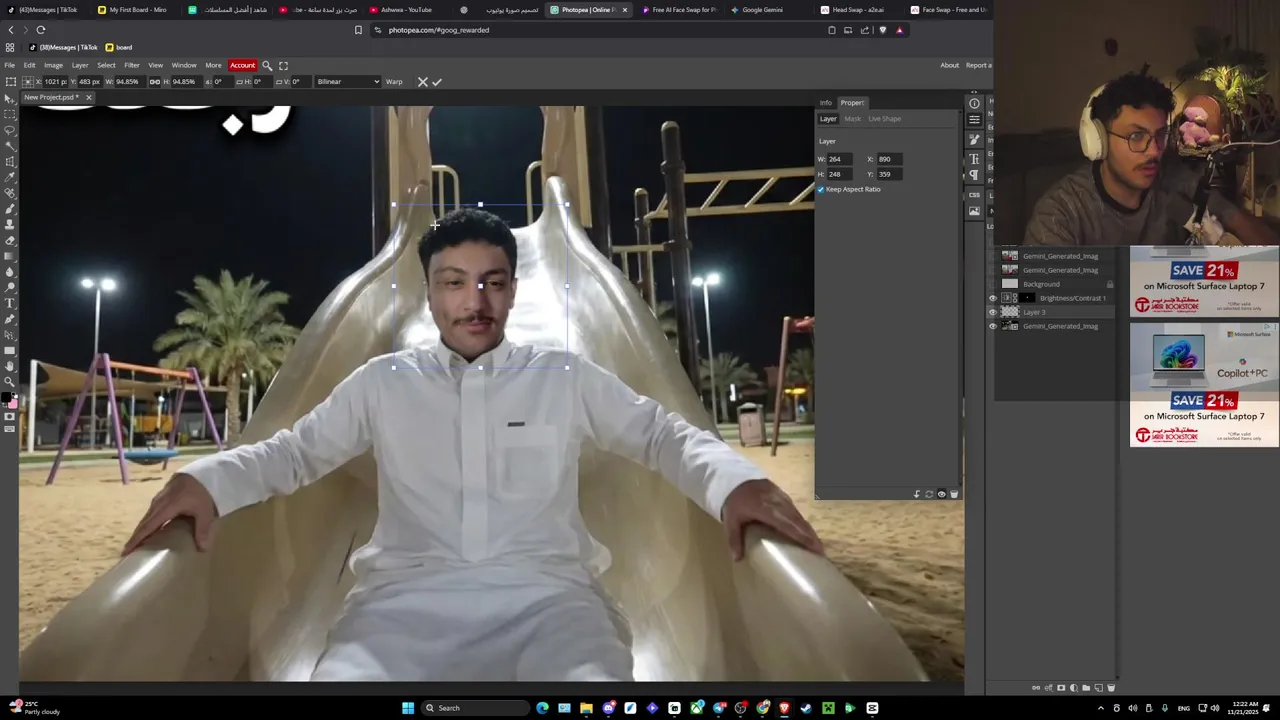Screen dimensions: 1280x720
Task: Hide Layer 3 with its eye icon
Action: tap(993, 312)
